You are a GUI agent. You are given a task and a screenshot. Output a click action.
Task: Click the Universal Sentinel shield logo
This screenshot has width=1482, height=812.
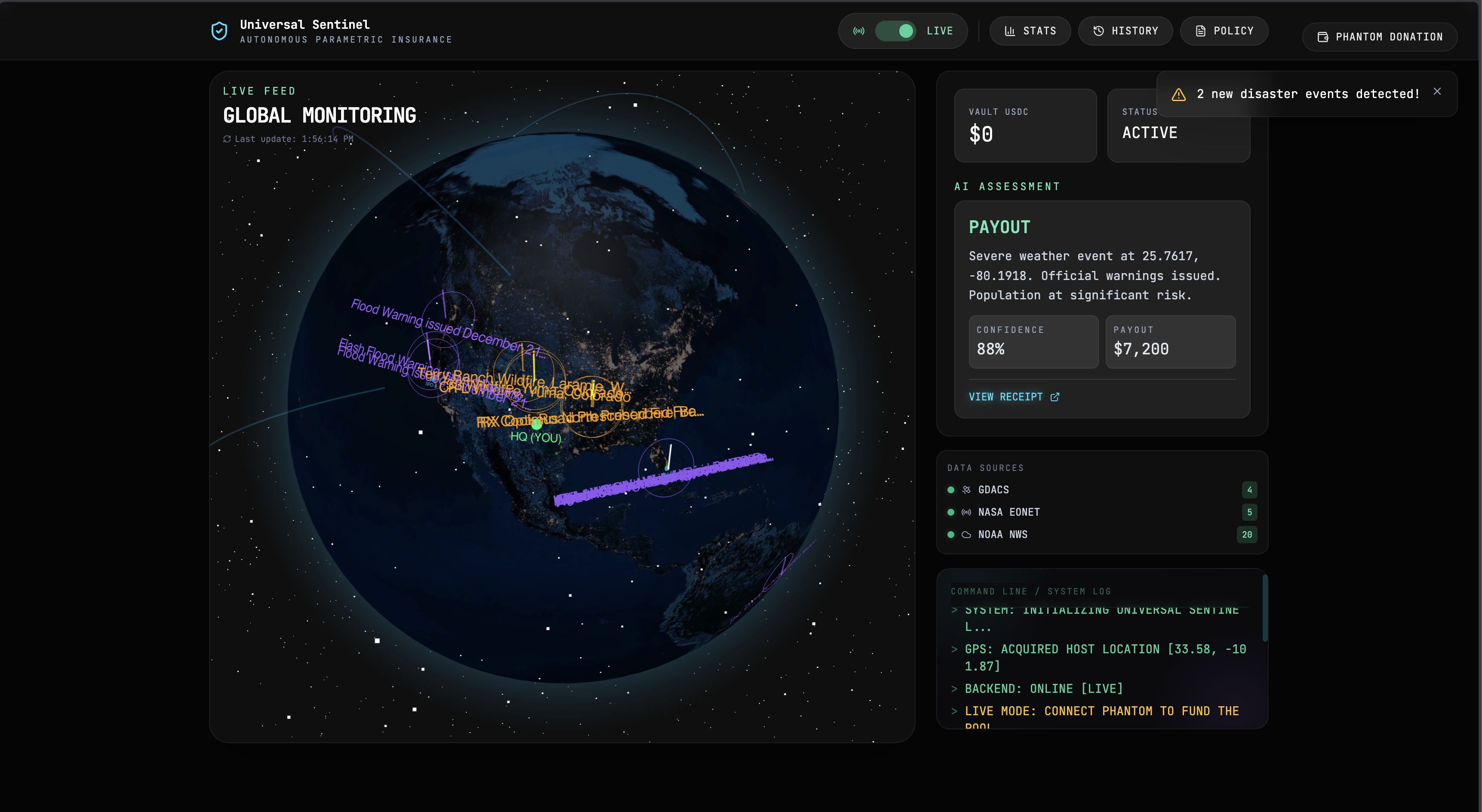coord(219,31)
